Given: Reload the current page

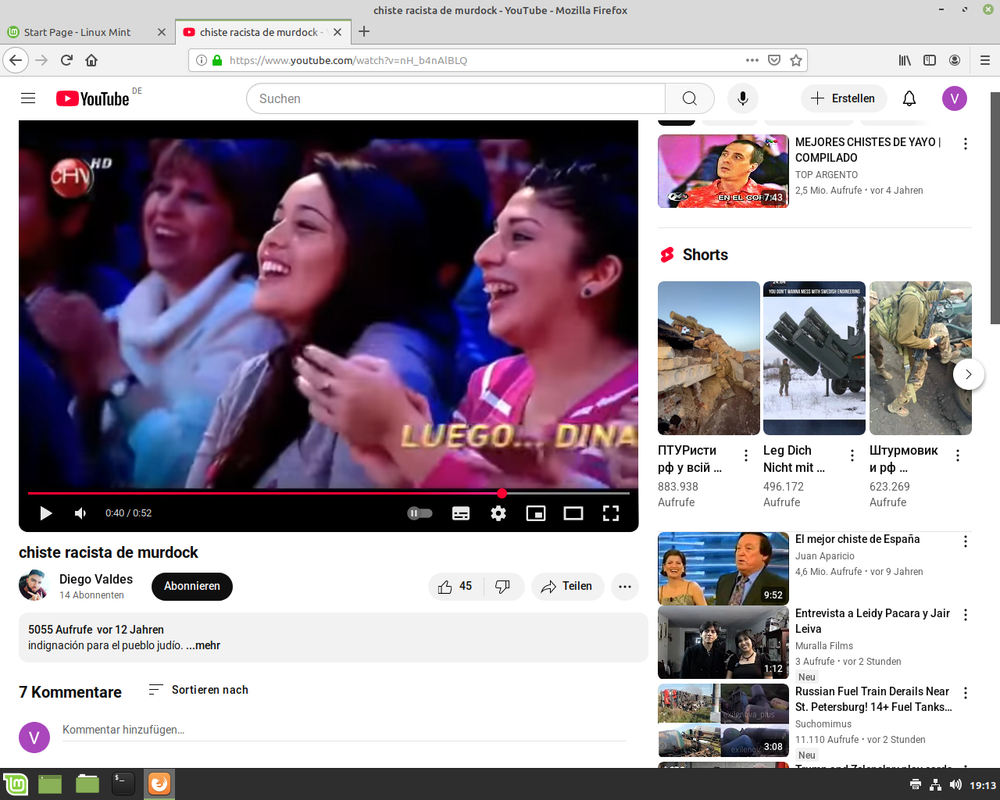Looking at the screenshot, I should [x=66, y=60].
